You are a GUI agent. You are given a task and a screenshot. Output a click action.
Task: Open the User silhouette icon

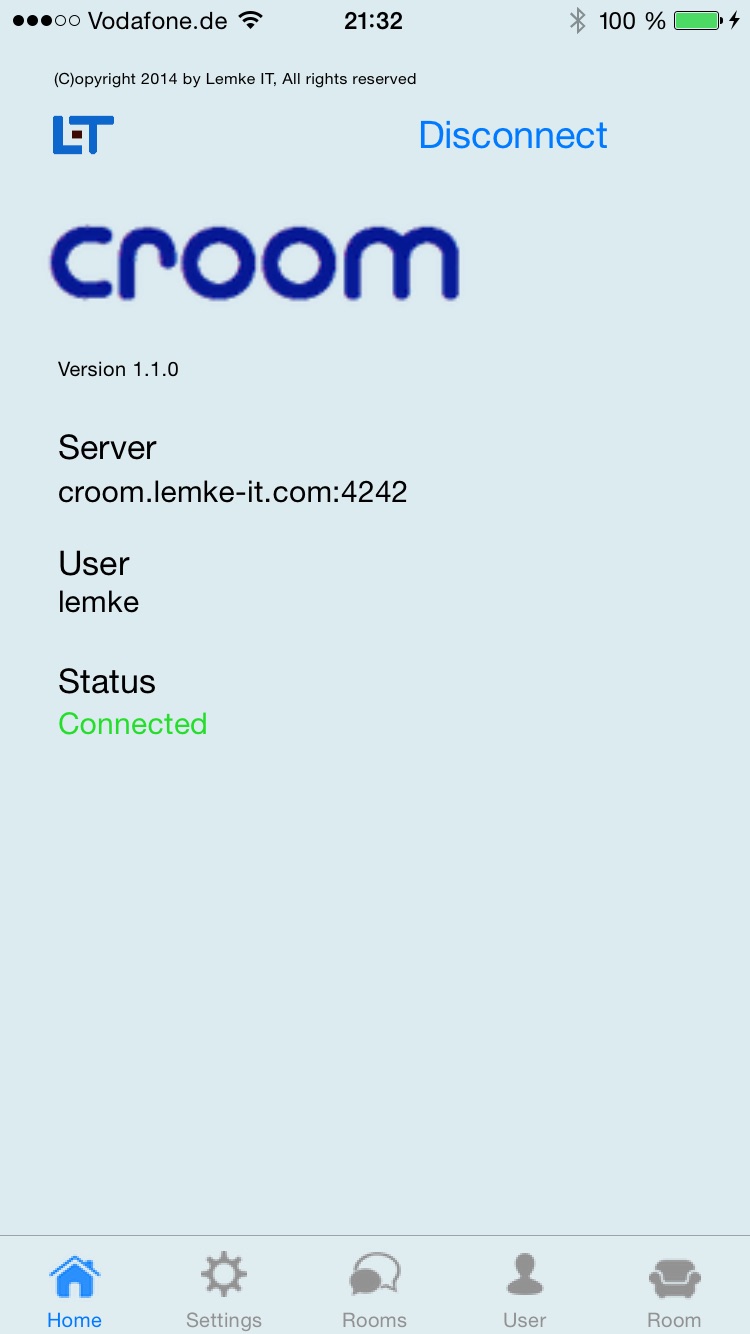pyautogui.click(x=524, y=1276)
